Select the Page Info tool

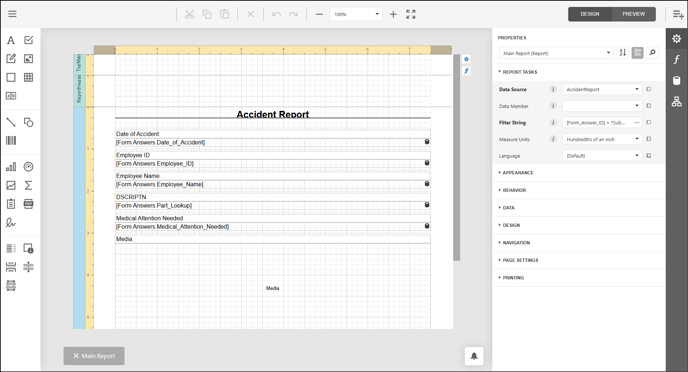coord(29,249)
